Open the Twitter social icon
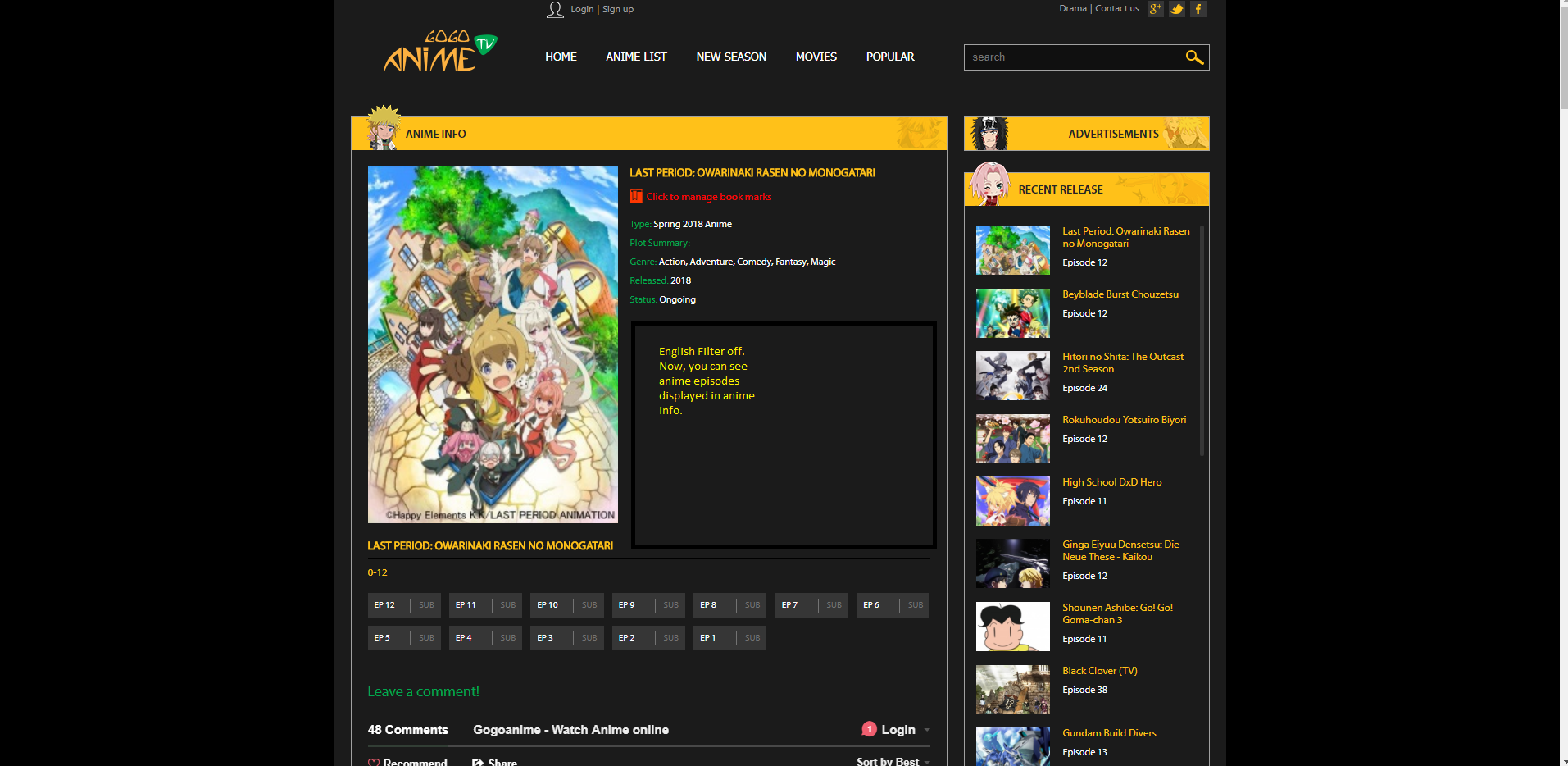This screenshot has height=766, width=1568. coord(1177,9)
